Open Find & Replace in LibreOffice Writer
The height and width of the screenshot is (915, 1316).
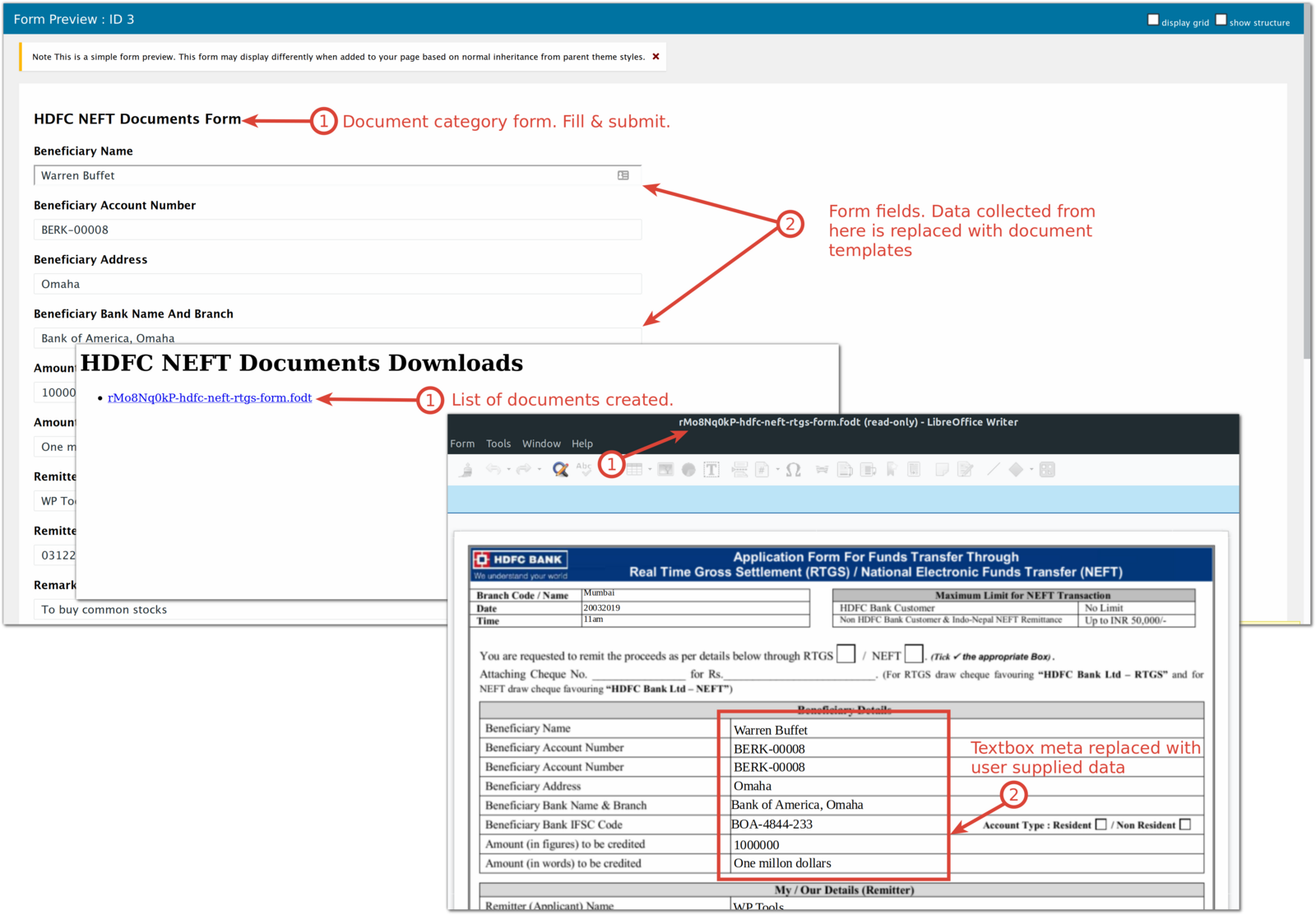pos(558,469)
